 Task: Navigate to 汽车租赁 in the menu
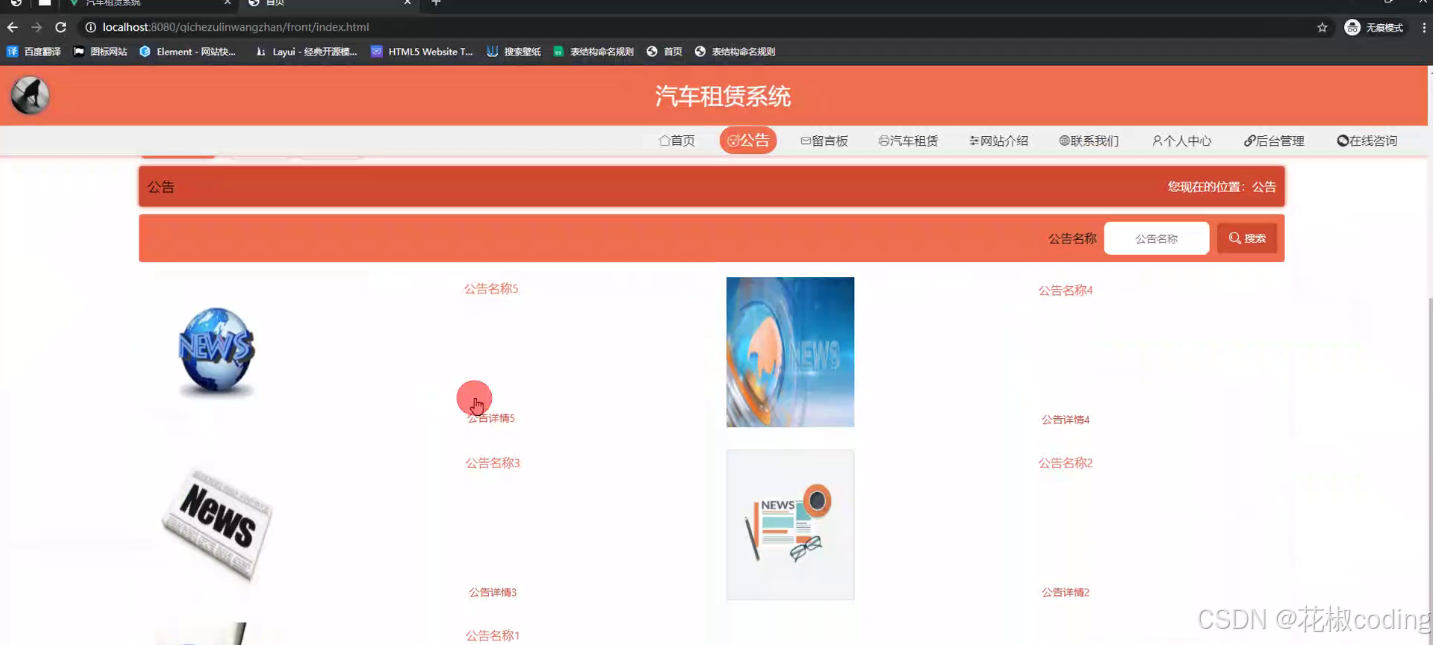pyautogui.click(x=908, y=140)
